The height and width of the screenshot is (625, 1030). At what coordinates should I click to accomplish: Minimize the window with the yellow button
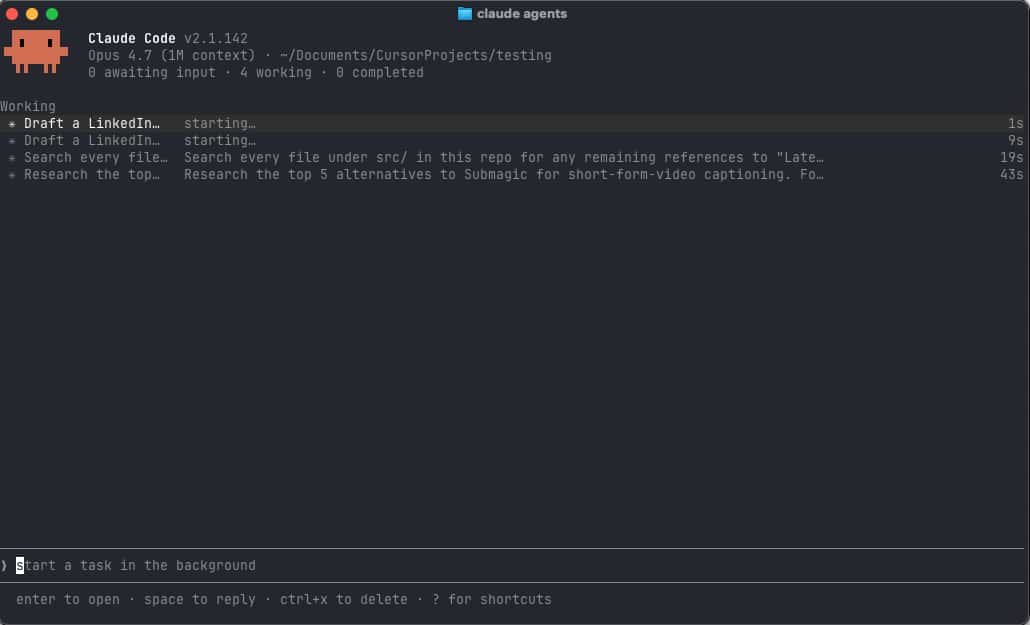[32, 14]
